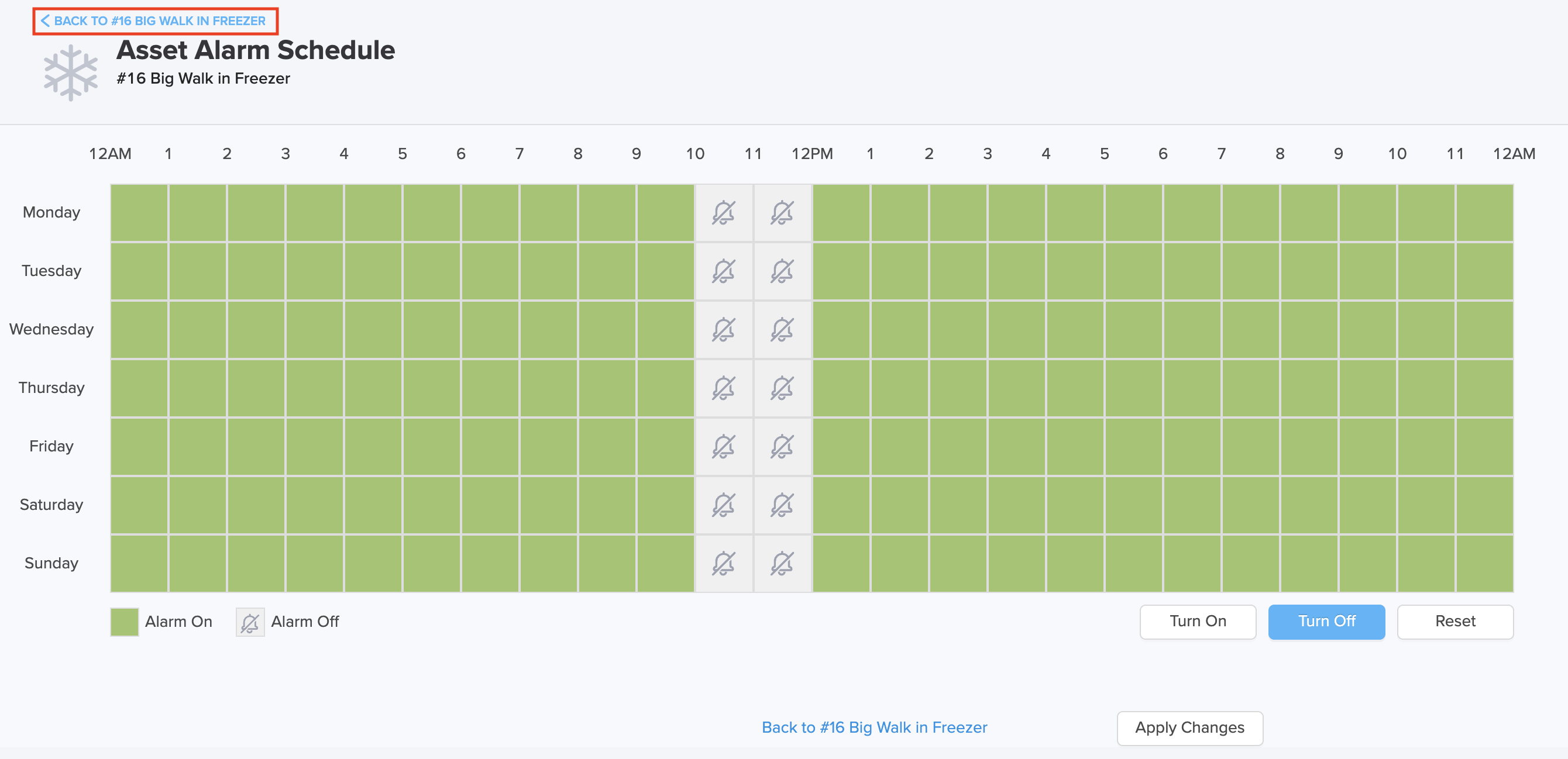Screen dimensions: 1568x759
Task: Open bottom Back to #16 Big Walk in Freezer link
Action: [874, 727]
